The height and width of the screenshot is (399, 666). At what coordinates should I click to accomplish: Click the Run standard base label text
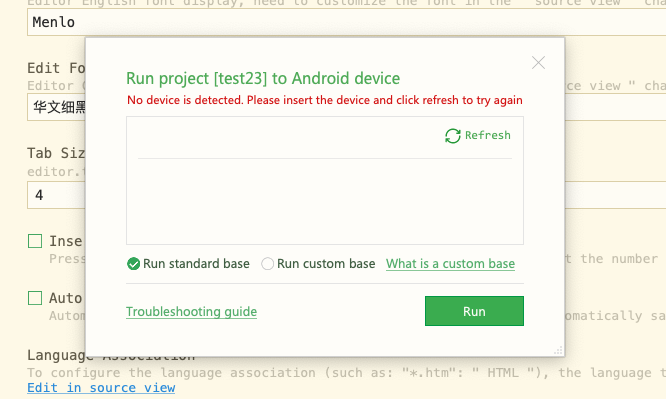[x=196, y=264]
